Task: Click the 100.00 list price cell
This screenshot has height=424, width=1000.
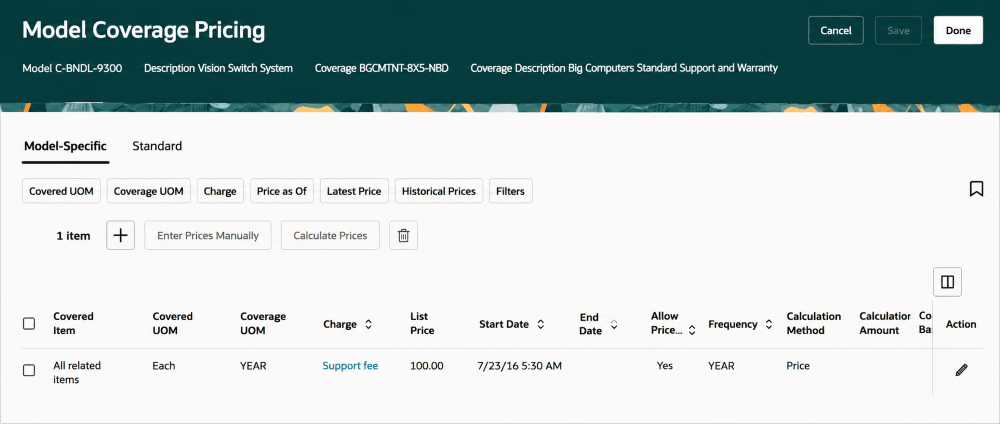Action: (427, 366)
